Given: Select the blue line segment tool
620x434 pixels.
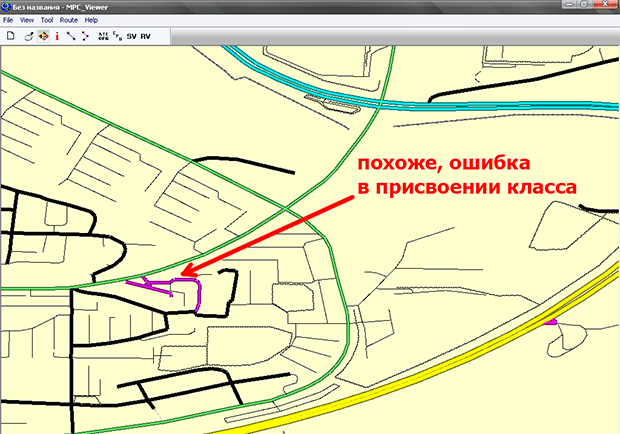Looking at the screenshot, I should click(71, 35).
